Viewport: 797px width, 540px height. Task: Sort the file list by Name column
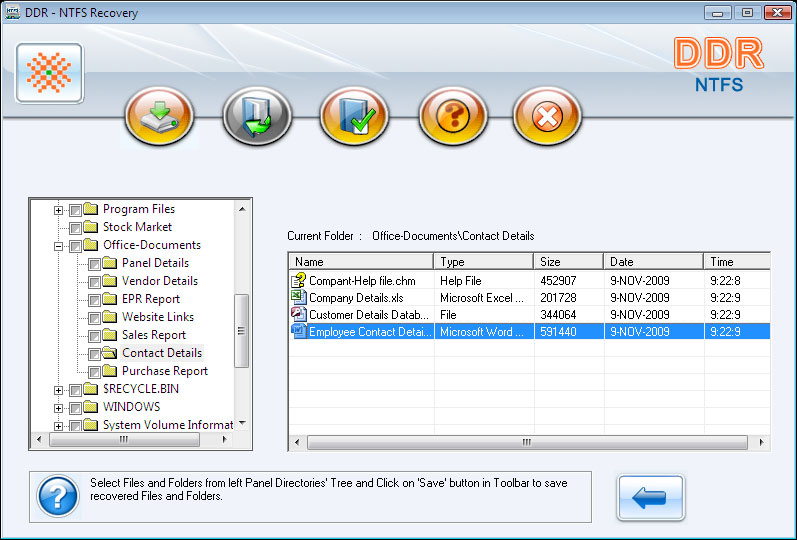[361, 261]
